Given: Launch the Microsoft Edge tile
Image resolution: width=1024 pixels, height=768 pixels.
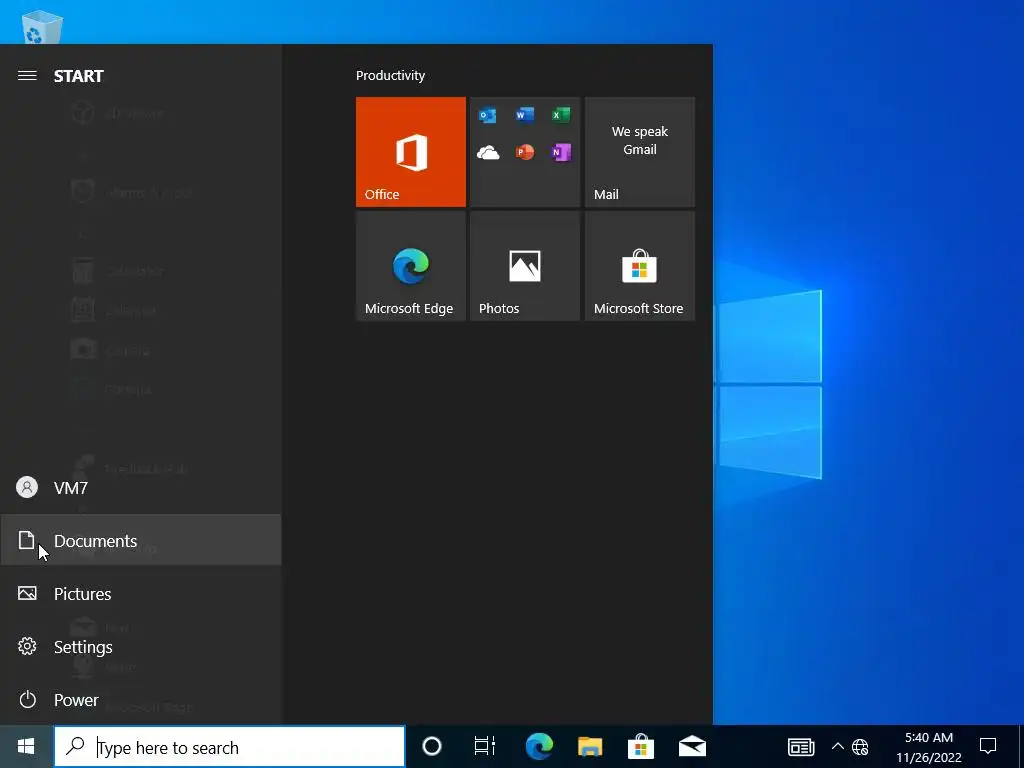Looking at the screenshot, I should click(x=411, y=266).
